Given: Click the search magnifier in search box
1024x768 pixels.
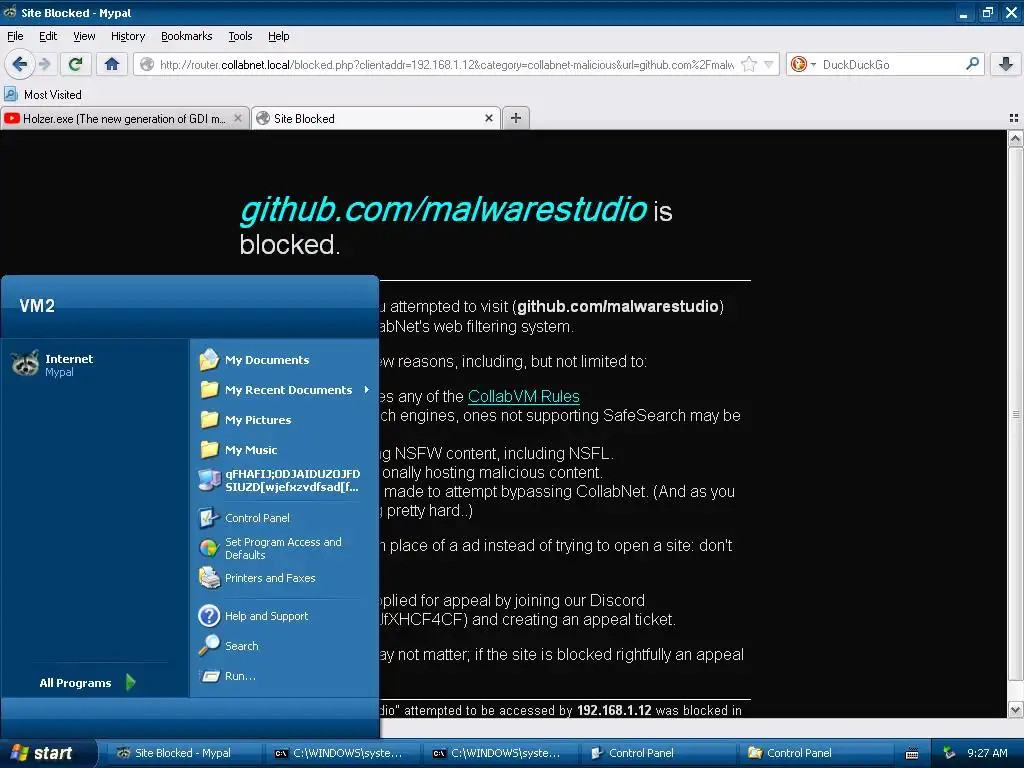Looking at the screenshot, I should coord(972,64).
